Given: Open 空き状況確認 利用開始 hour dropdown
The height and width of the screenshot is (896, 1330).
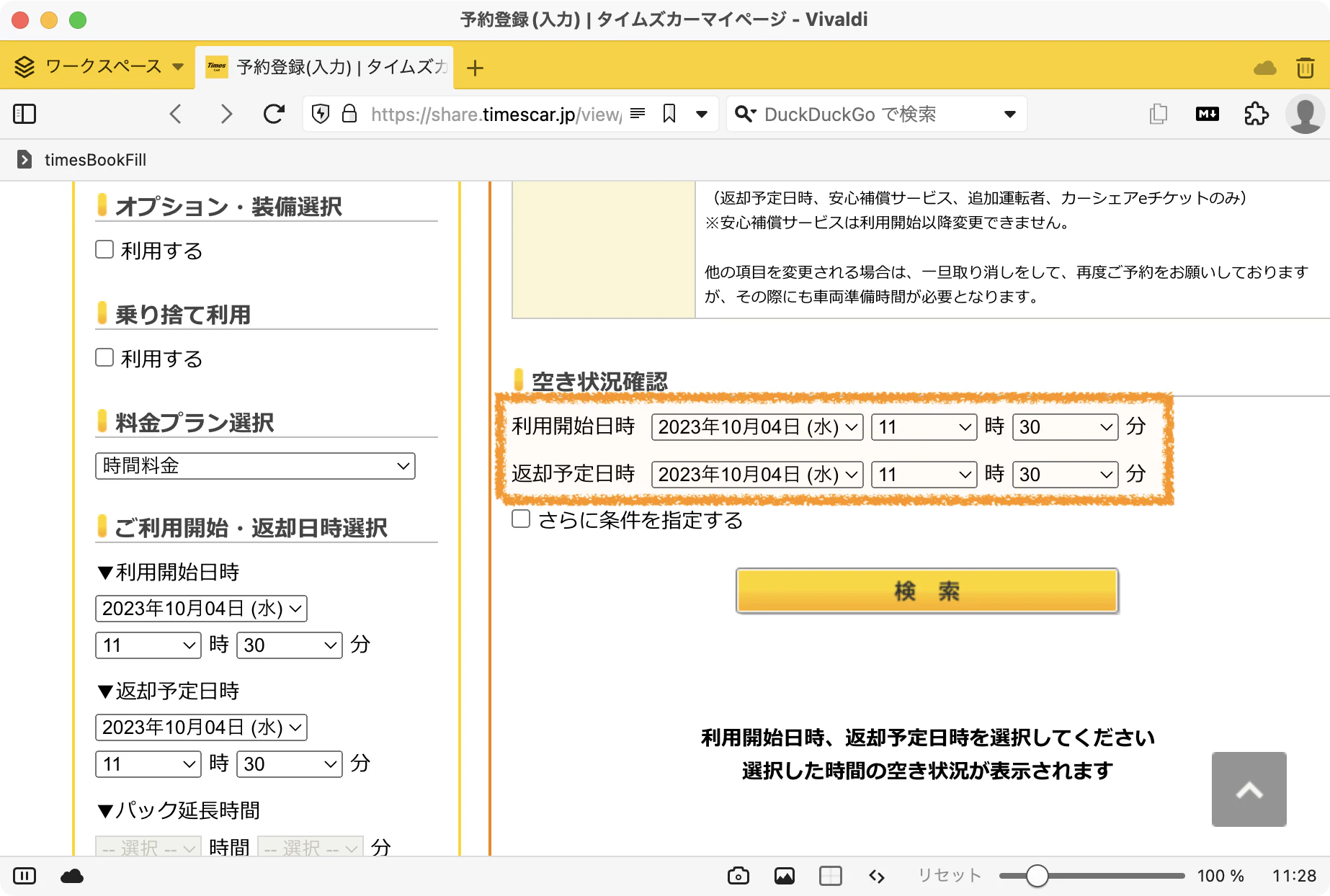Looking at the screenshot, I should pos(924,427).
